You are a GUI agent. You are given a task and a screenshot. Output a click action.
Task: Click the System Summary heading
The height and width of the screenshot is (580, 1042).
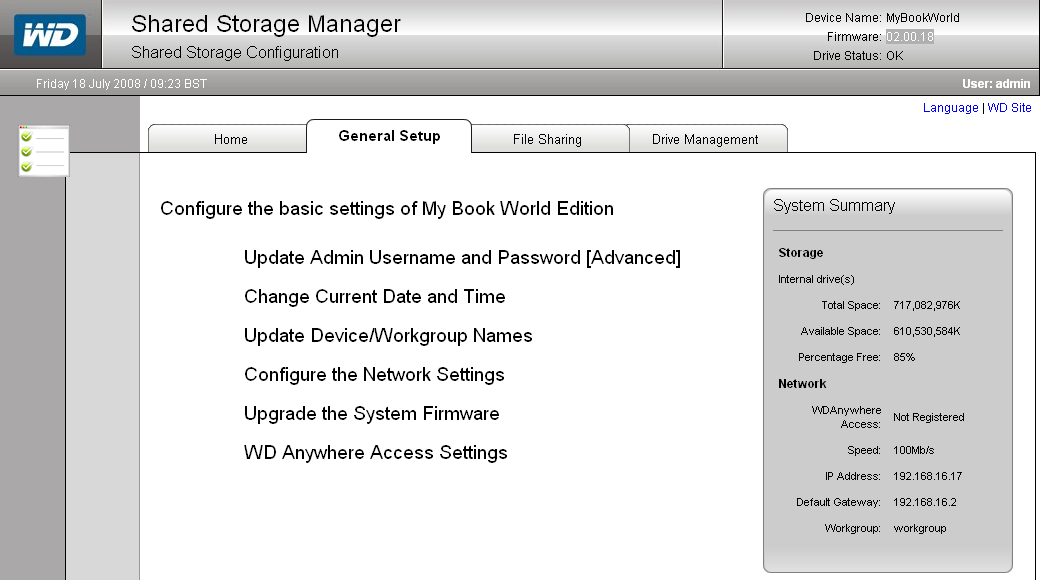(834, 205)
